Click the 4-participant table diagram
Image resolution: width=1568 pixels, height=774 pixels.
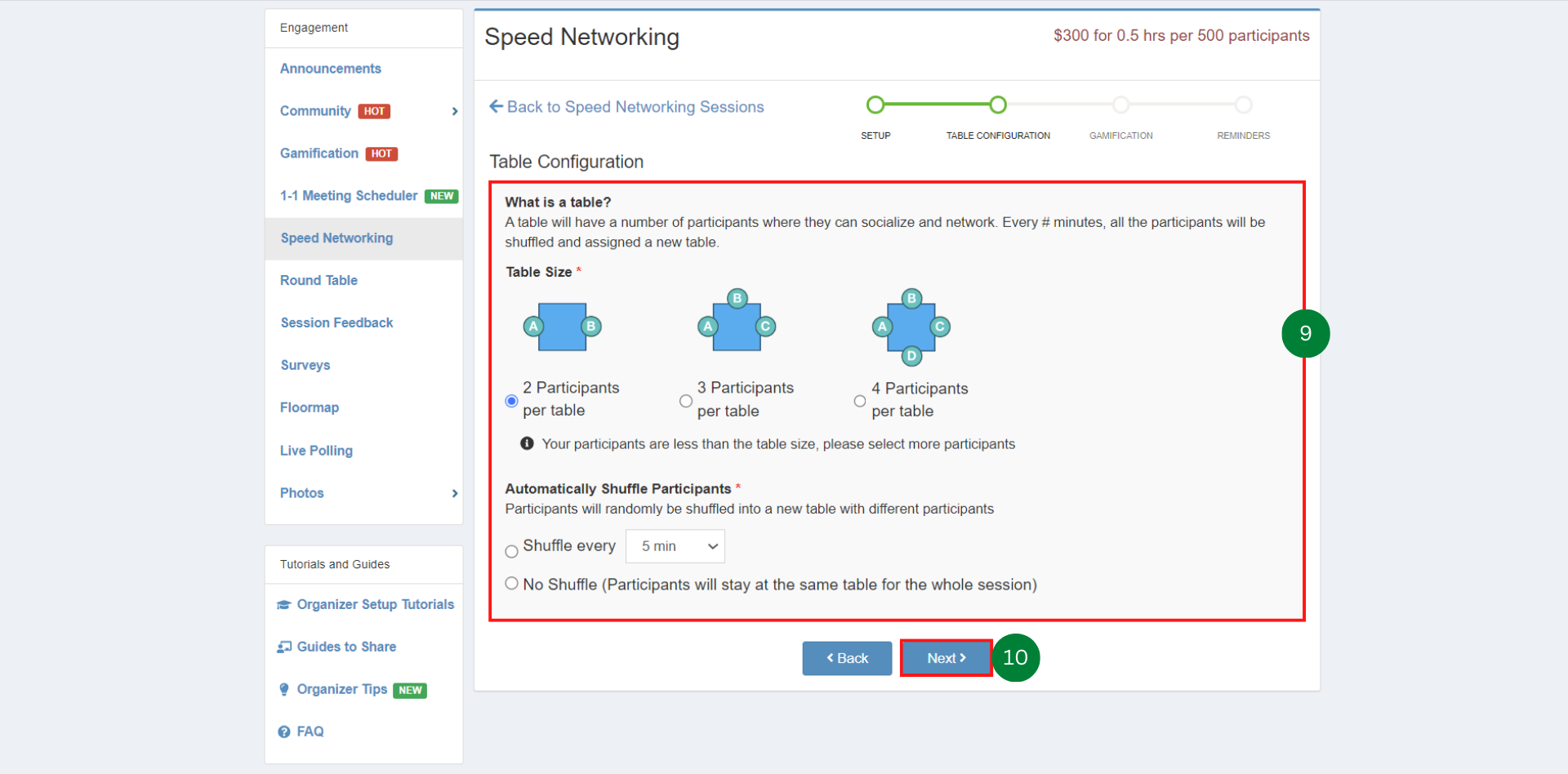[911, 327]
